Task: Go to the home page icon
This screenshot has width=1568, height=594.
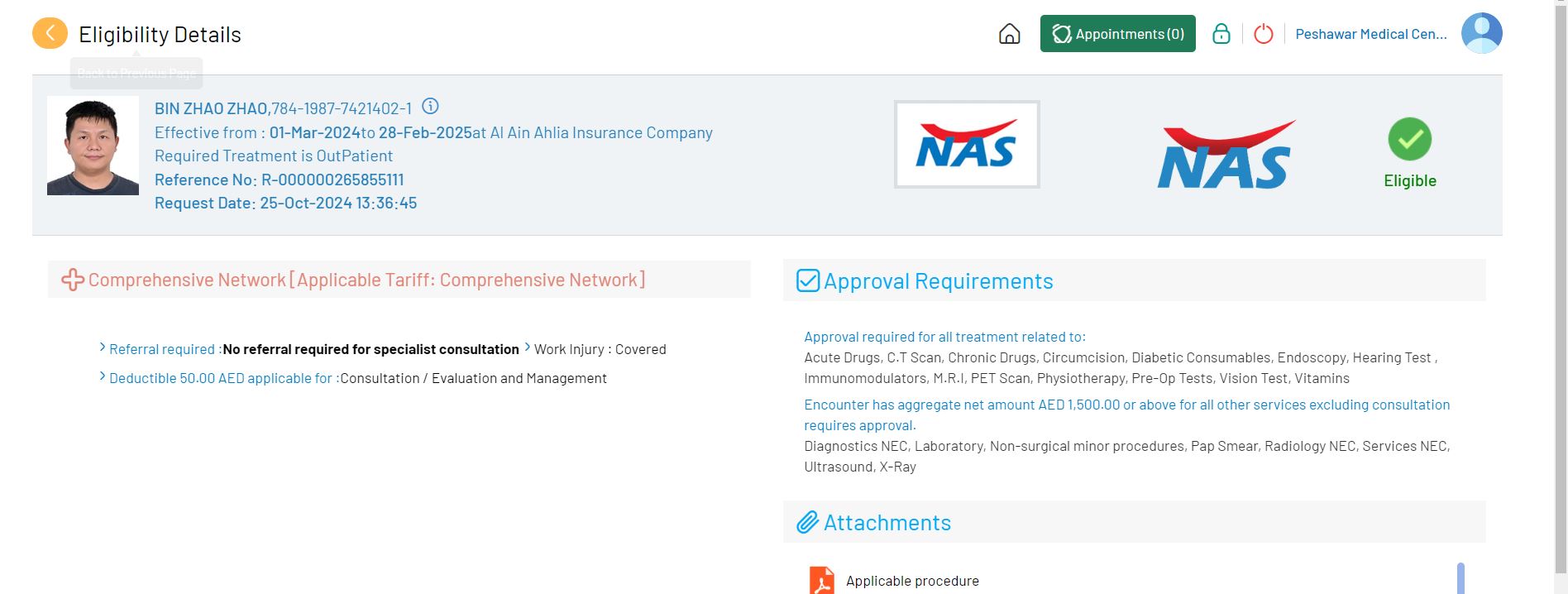Action: coord(1009,34)
